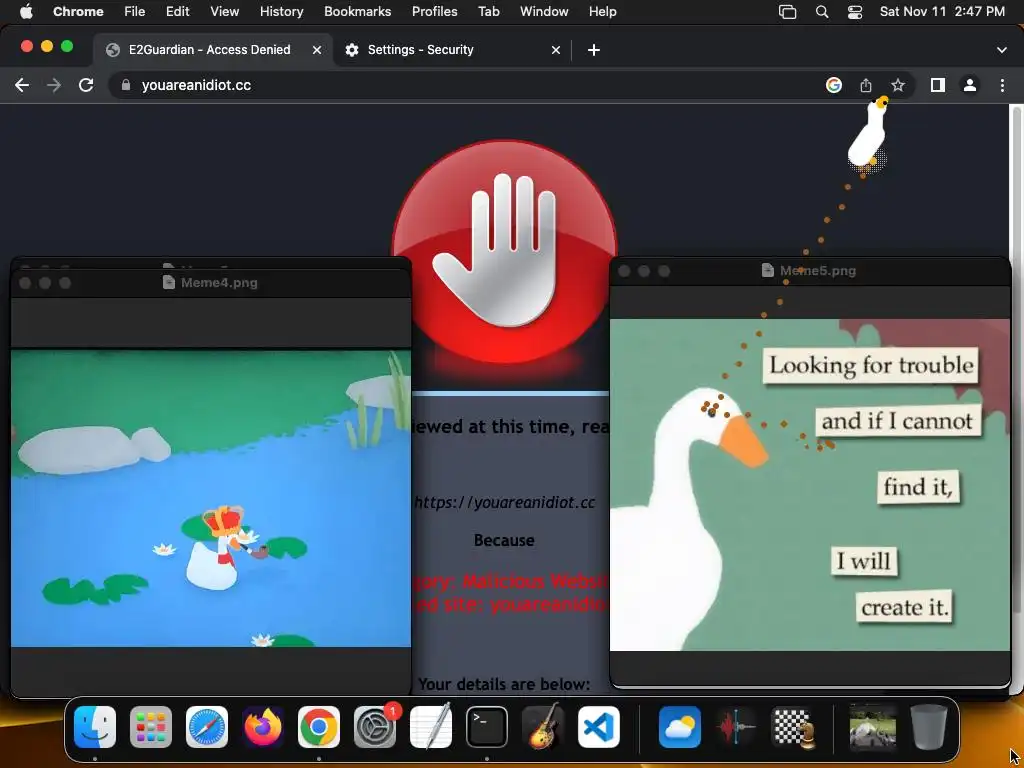Image resolution: width=1024 pixels, height=768 pixels.
Task: Open the Edit menu
Action: tap(178, 12)
